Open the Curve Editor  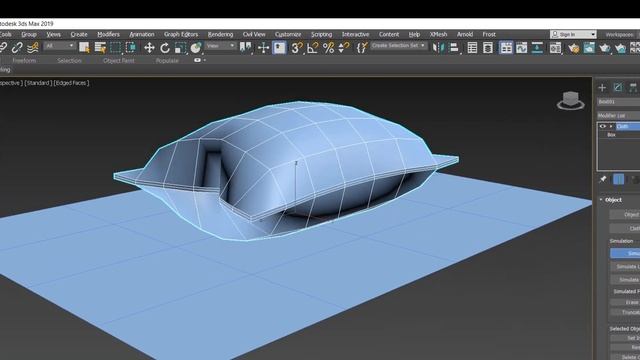pyautogui.click(x=522, y=48)
